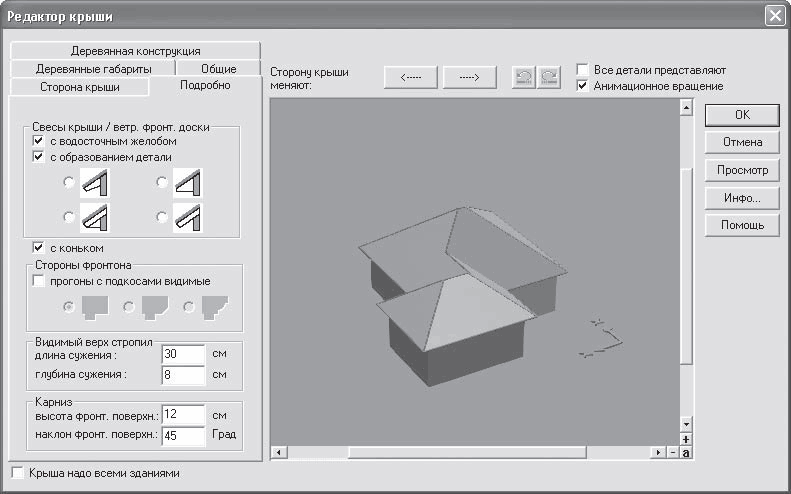Click the 'длина сужения' input field
Viewport: 791px width, 494px height.
[183, 354]
